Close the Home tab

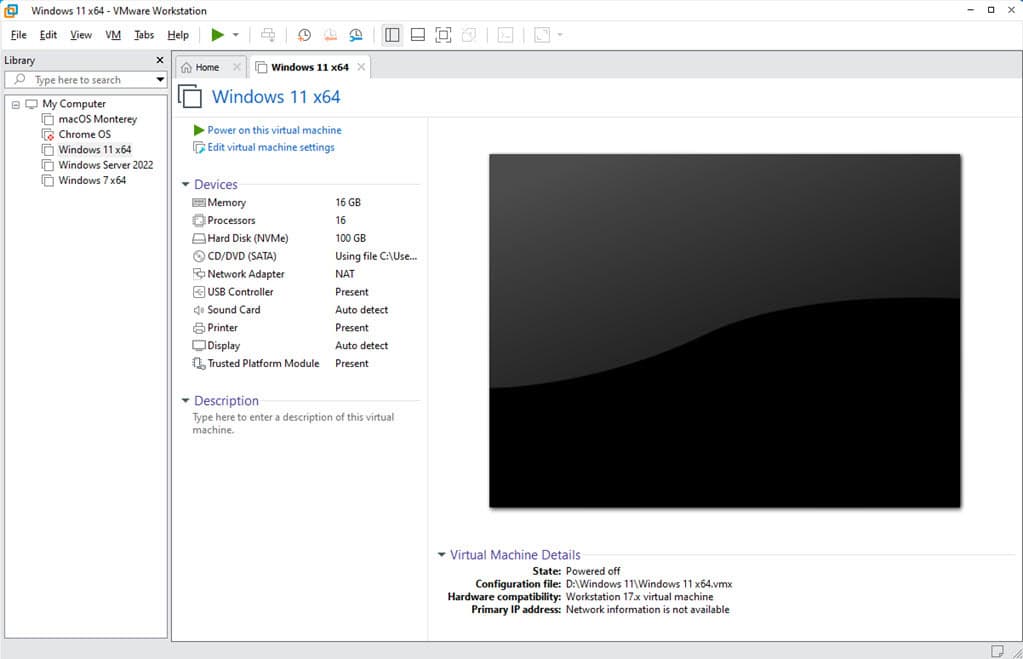point(237,67)
